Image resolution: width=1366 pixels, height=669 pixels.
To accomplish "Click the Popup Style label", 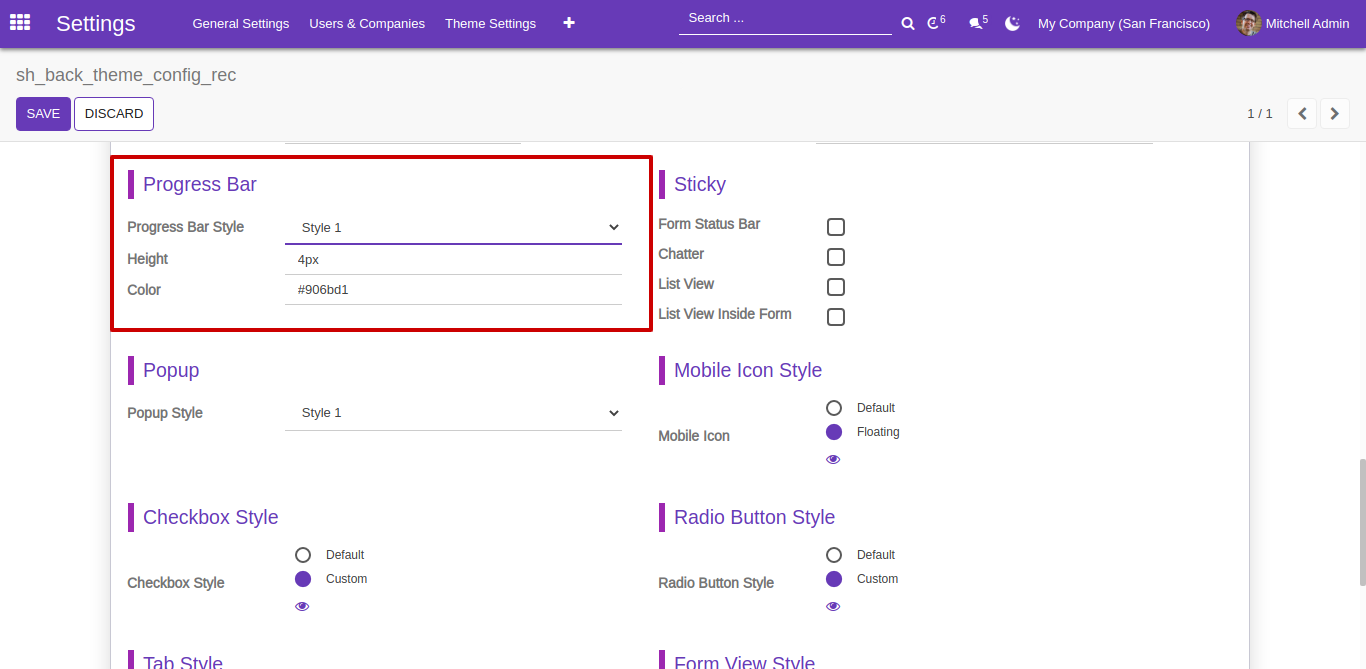I will (x=165, y=413).
